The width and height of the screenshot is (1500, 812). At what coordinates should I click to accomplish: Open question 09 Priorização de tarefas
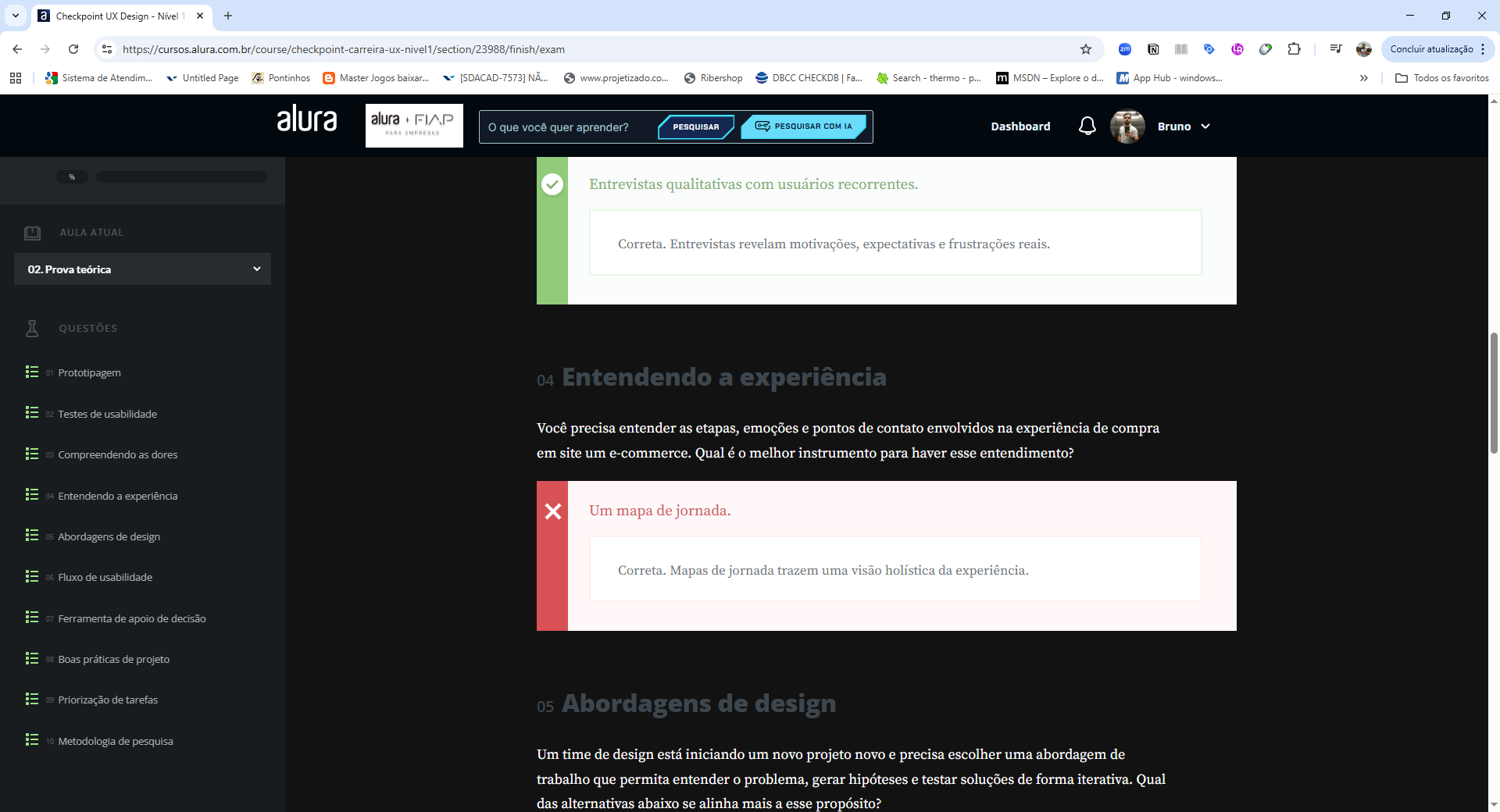coord(108,700)
